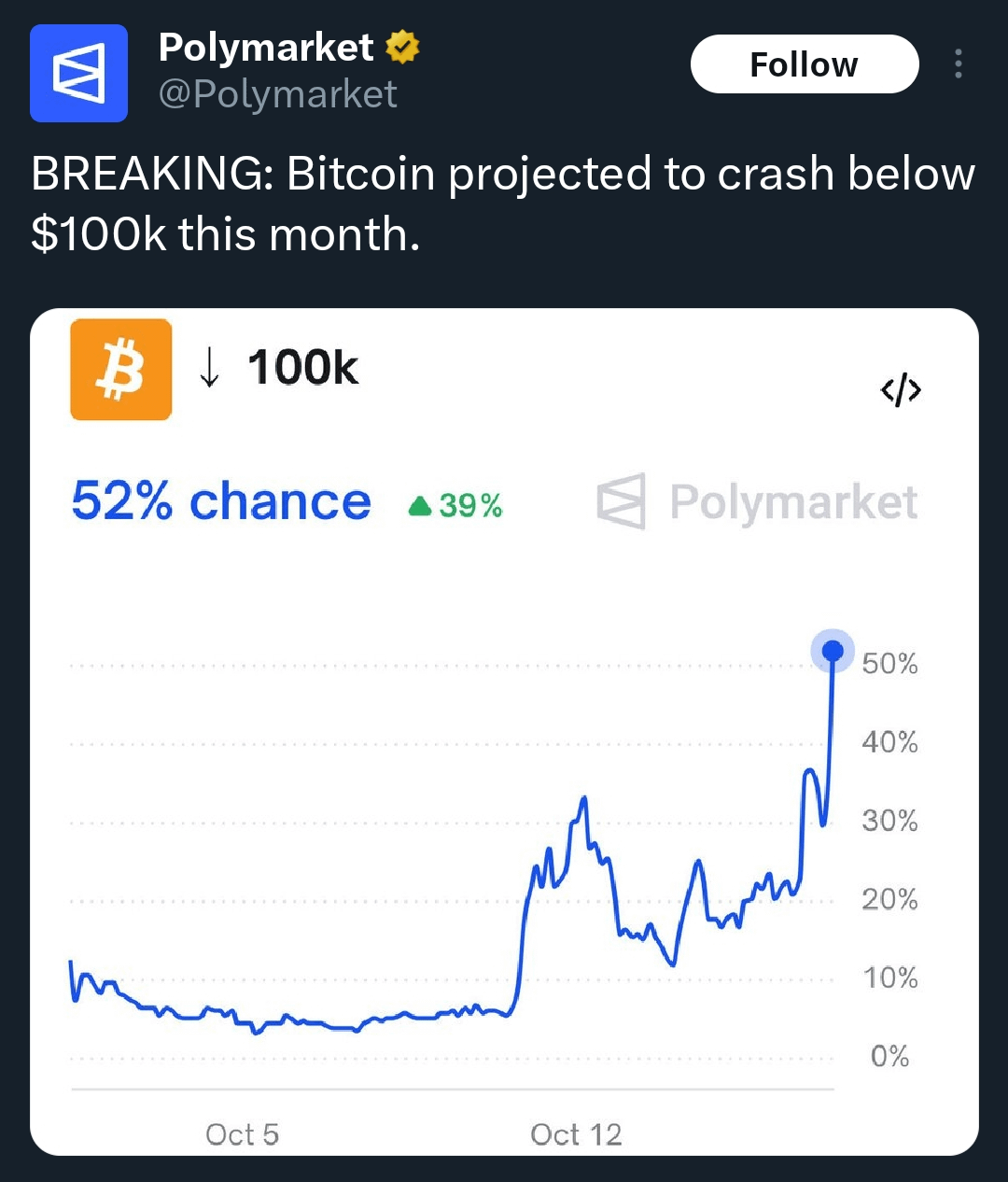This screenshot has height=1182, width=1008.
Task: Open the Polymarket profile avatar
Action: pos(78,74)
